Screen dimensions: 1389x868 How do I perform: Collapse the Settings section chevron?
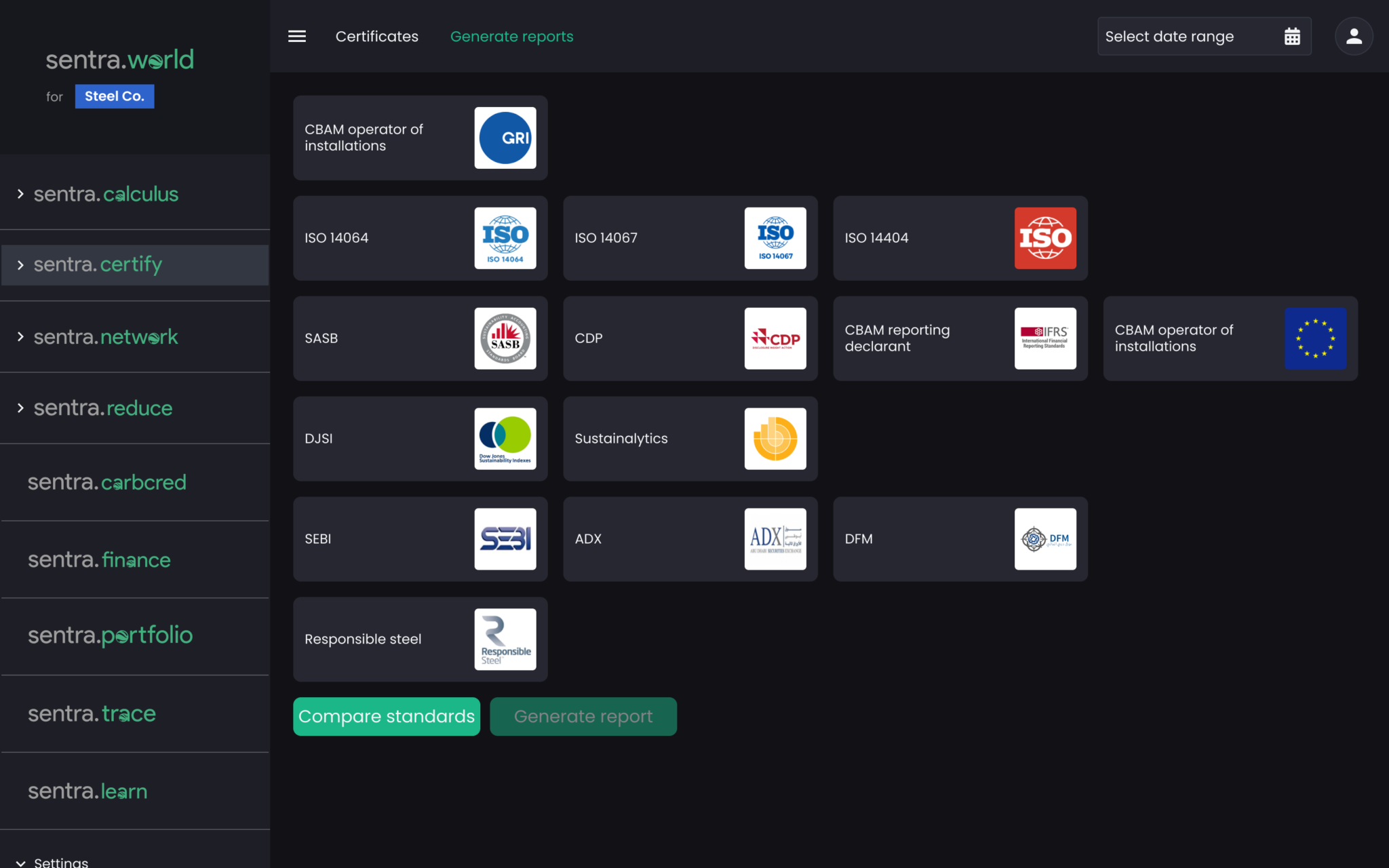(x=20, y=863)
